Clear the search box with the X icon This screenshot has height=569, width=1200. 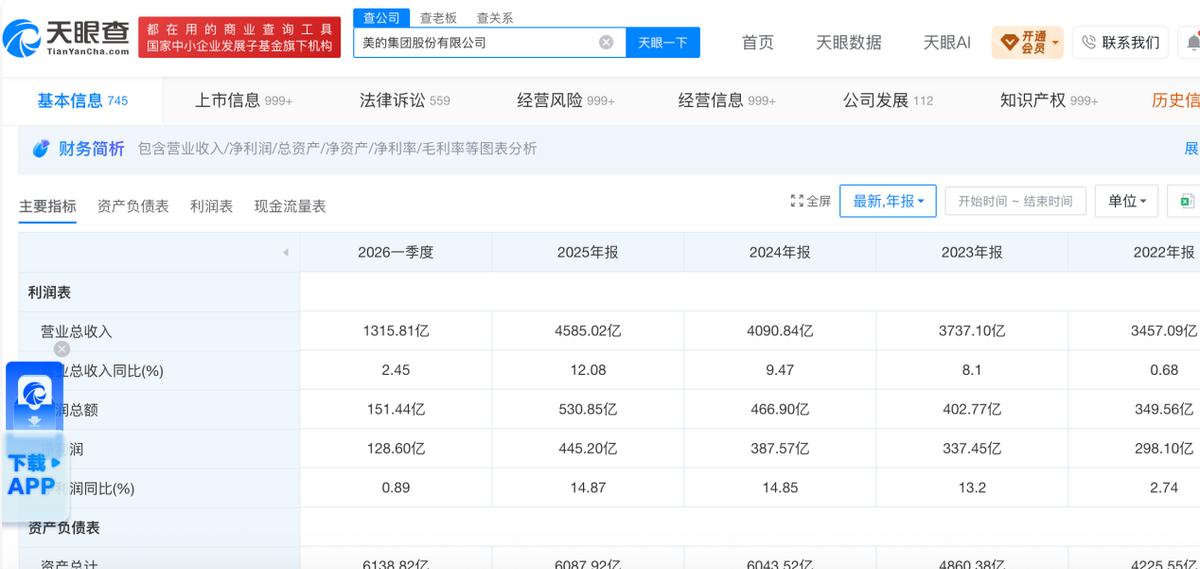tap(606, 42)
